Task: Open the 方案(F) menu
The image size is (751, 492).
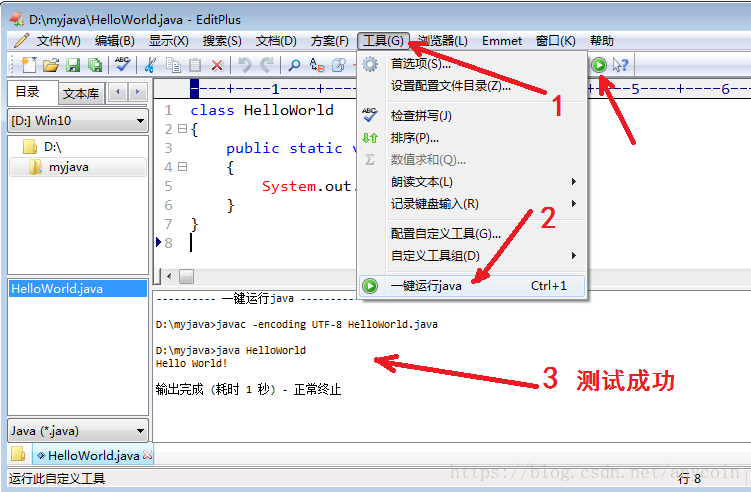Action: pos(329,41)
